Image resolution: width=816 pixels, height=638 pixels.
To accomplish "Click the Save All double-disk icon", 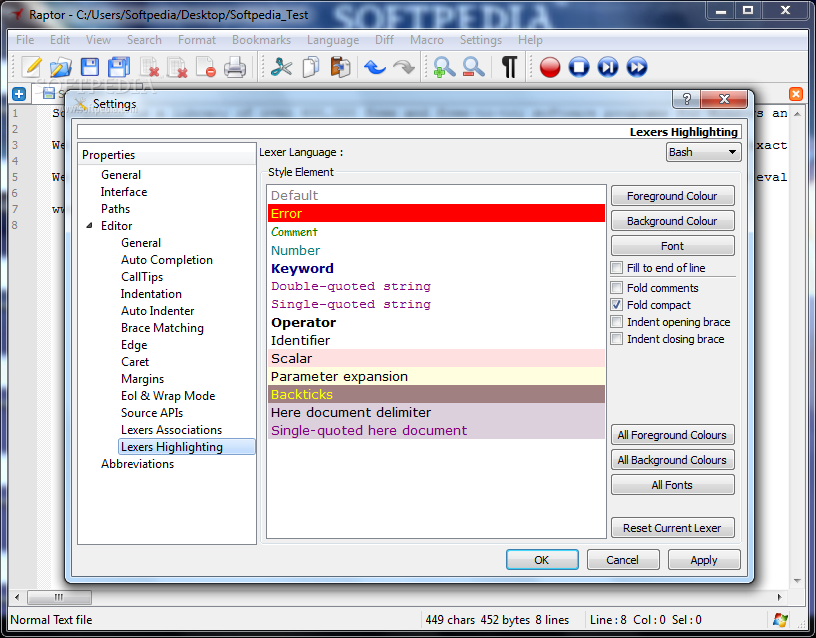I will [x=119, y=67].
